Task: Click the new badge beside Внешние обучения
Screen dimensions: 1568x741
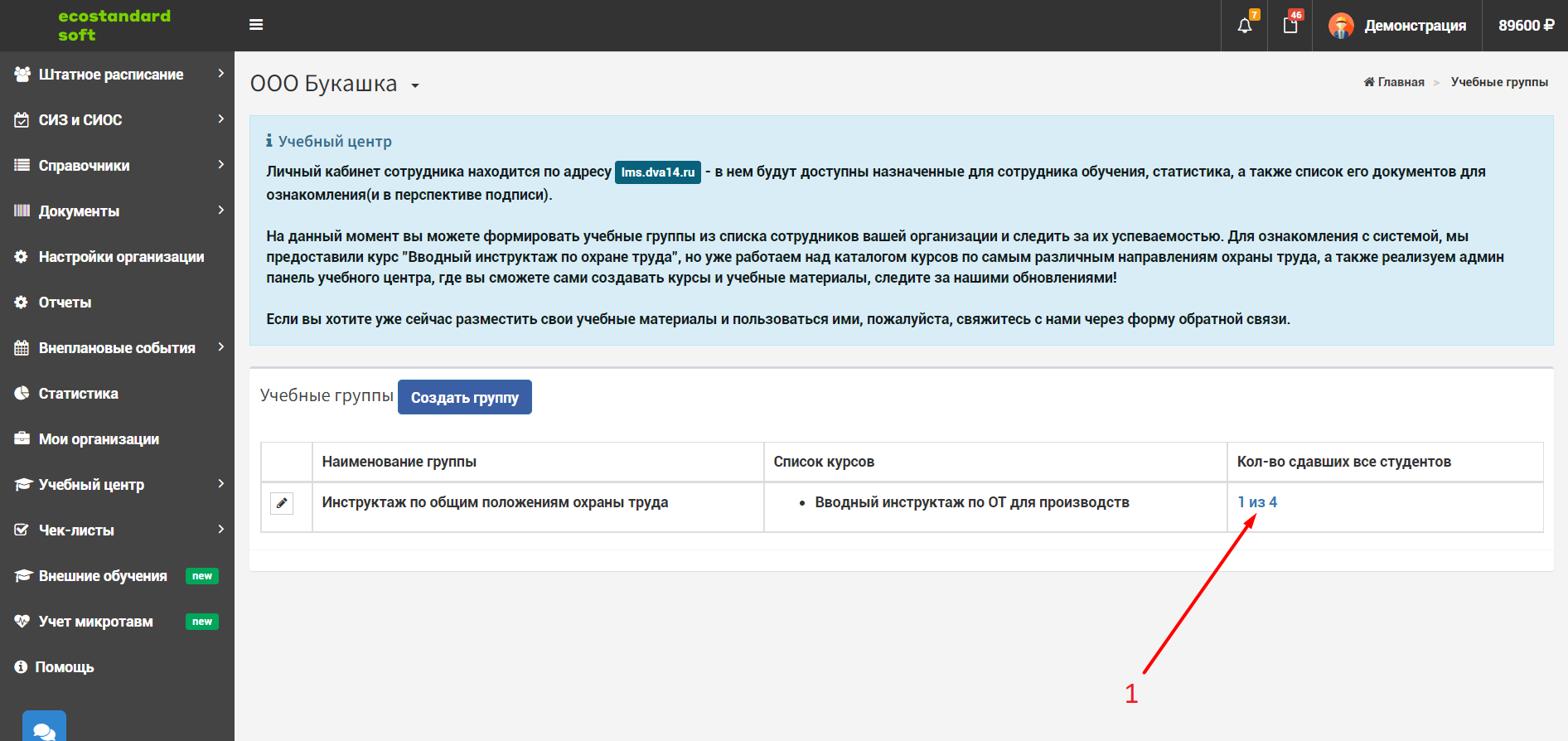Action: point(202,576)
